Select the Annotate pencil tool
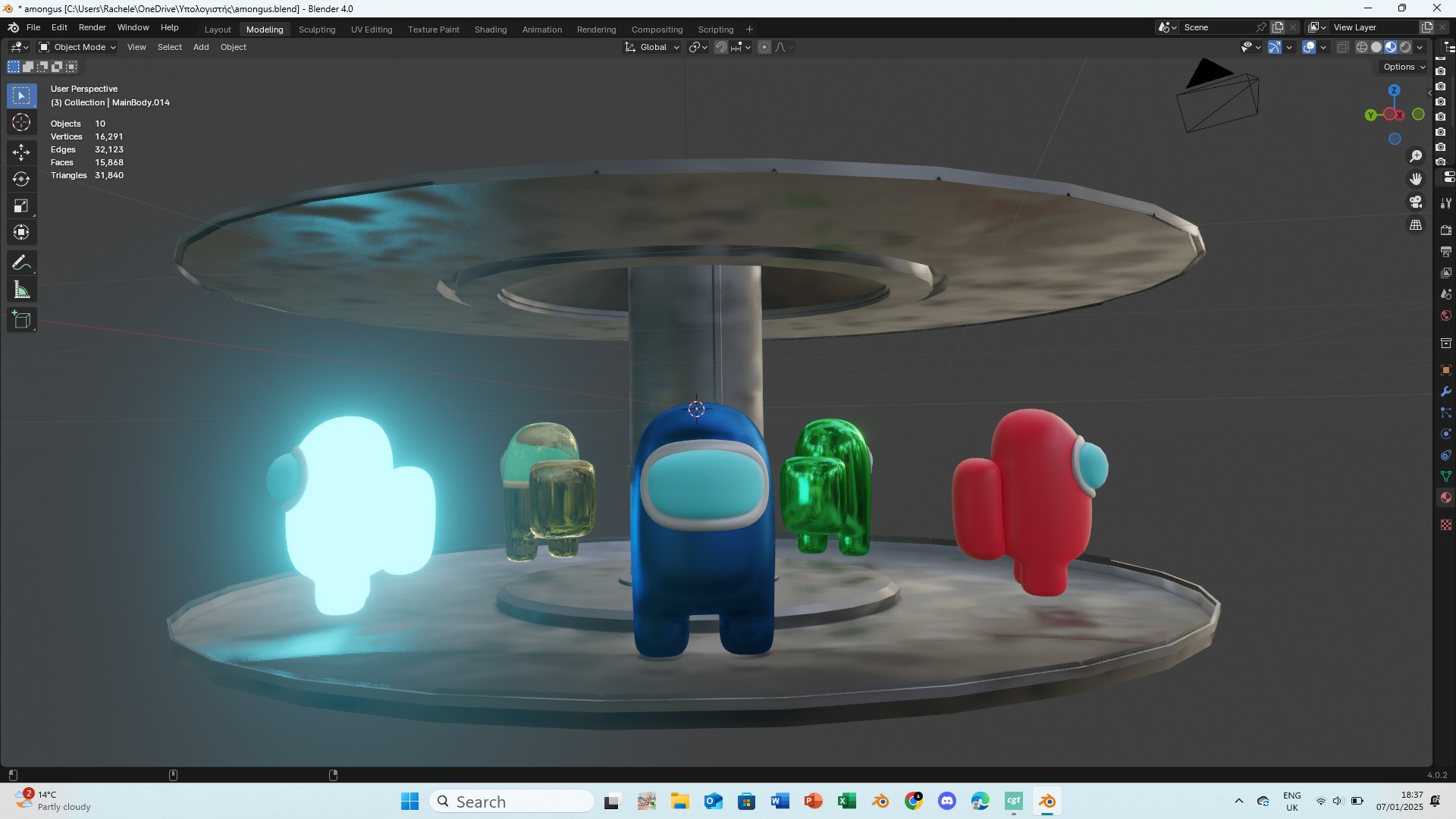Image resolution: width=1456 pixels, height=819 pixels. [x=21, y=263]
